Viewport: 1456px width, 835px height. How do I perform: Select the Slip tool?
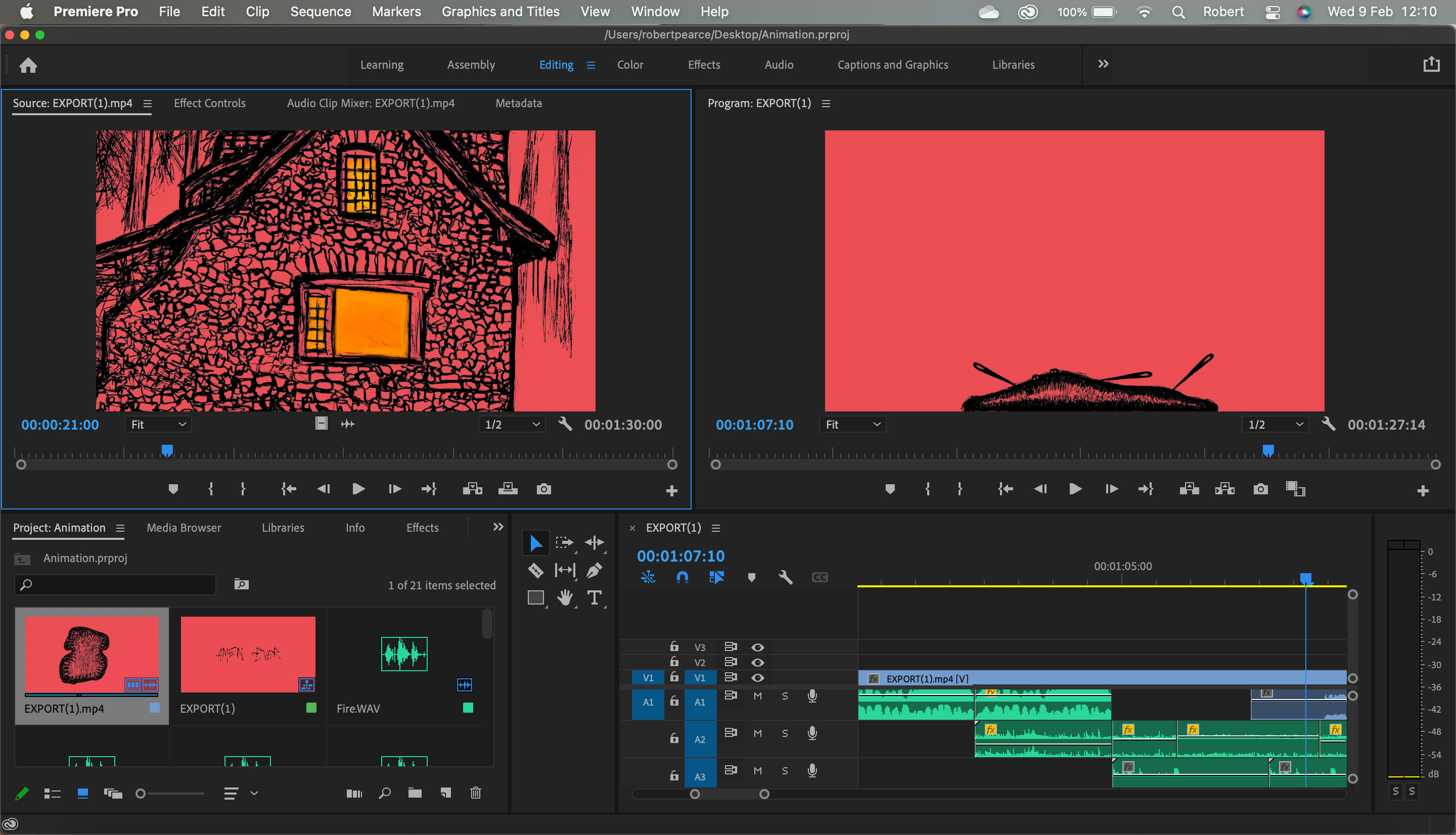(565, 570)
